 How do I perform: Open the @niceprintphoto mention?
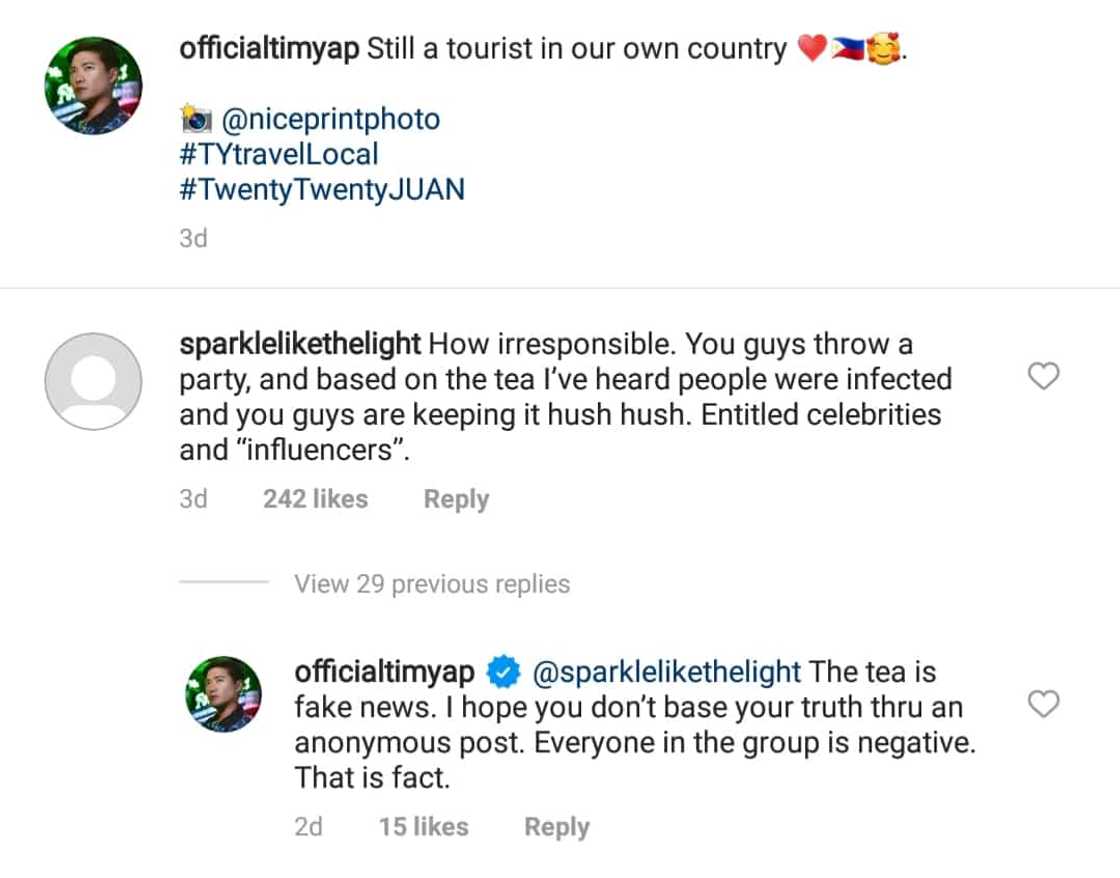(329, 120)
